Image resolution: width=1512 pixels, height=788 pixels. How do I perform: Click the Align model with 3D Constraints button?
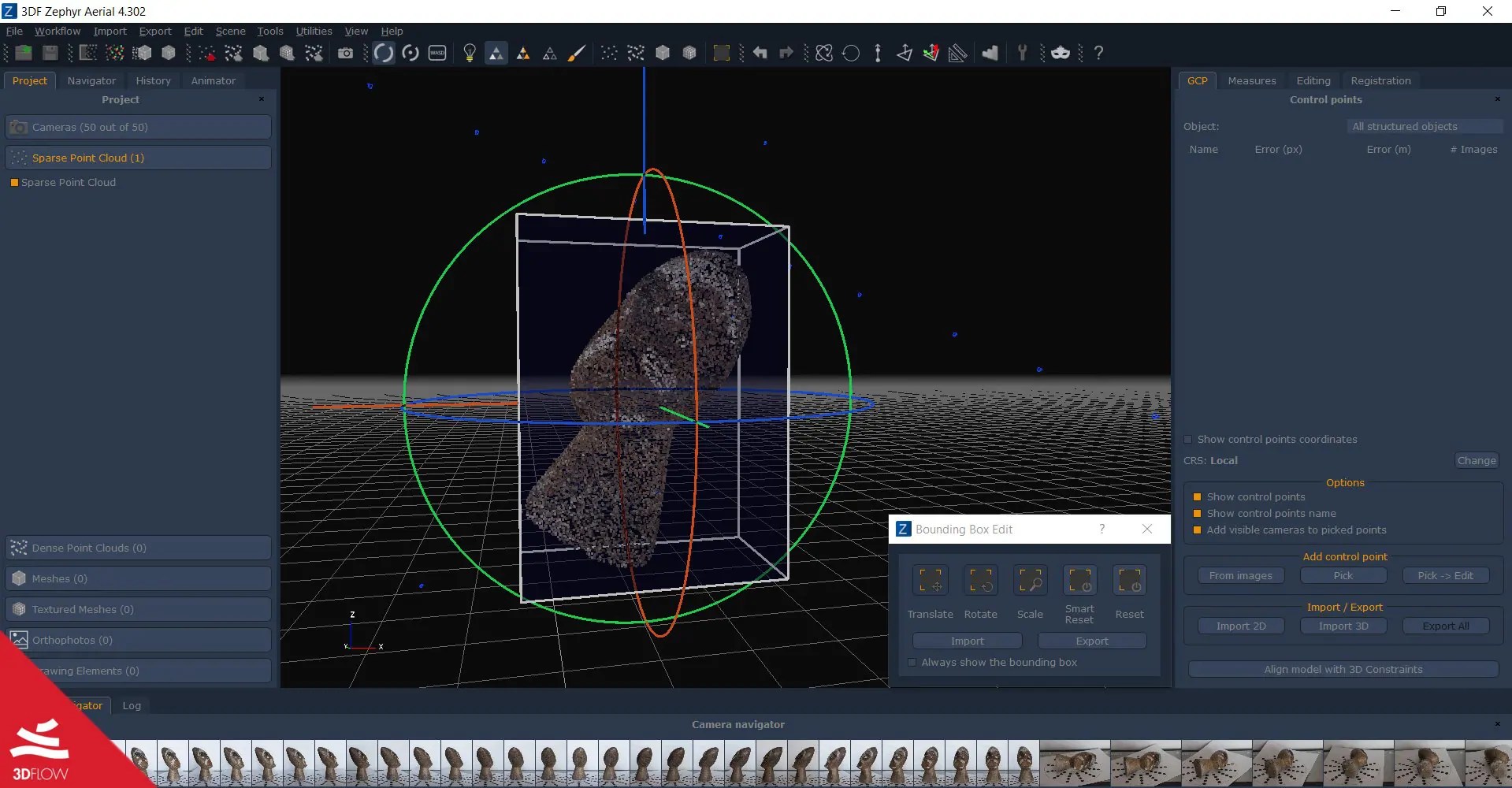coord(1343,669)
